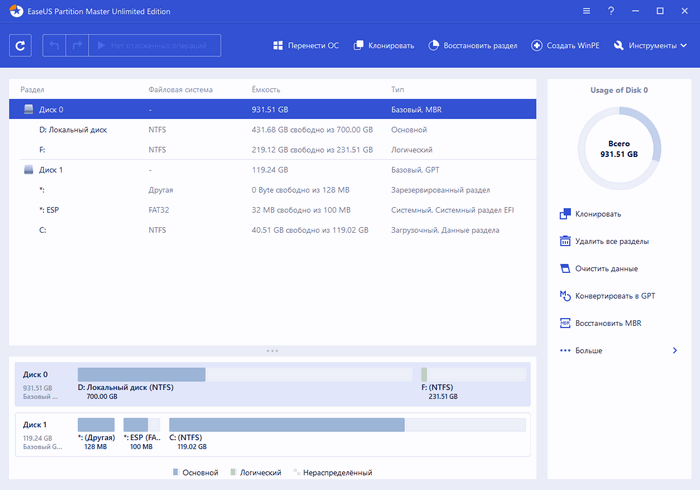This screenshot has height=490, width=700.
Task: Click the refresh icon in toolbar
Action: (x=21, y=46)
